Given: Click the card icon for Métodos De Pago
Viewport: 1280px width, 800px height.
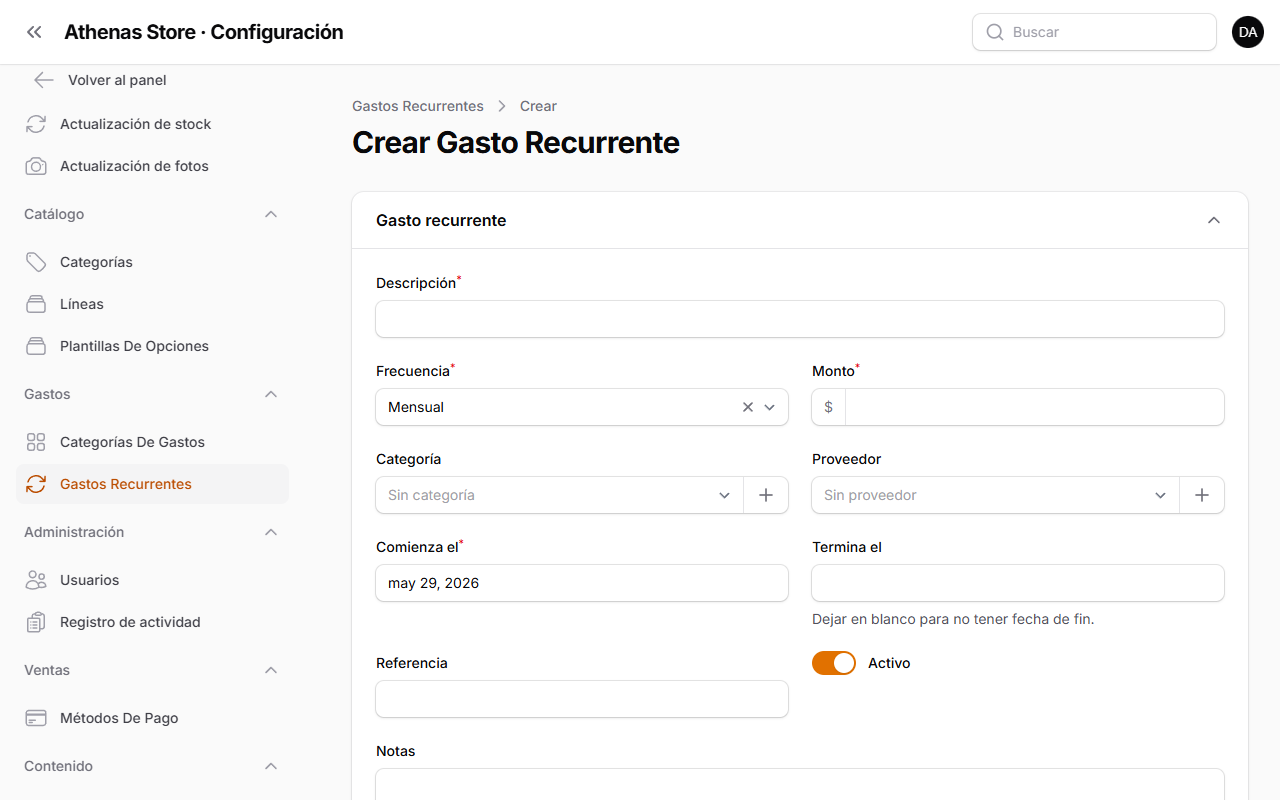Looking at the screenshot, I should pyautogui.click(x=36, y=718).
